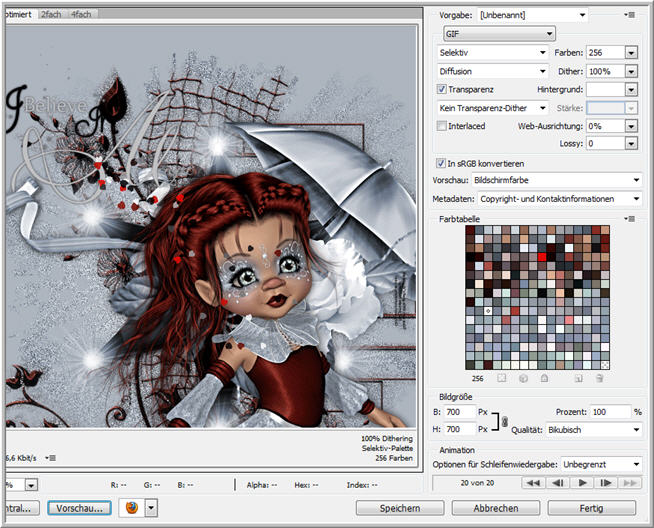
Task: Click the Speichern button
Action: pyautogui.click(x=400, y=508)
